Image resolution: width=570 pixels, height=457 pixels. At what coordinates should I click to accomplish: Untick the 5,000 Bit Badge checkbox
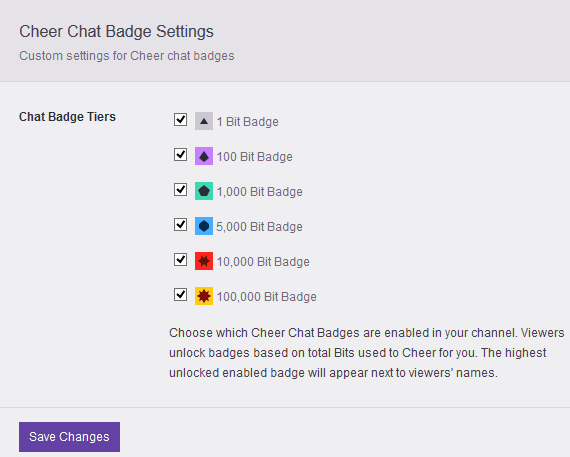(x=180, y=224)
